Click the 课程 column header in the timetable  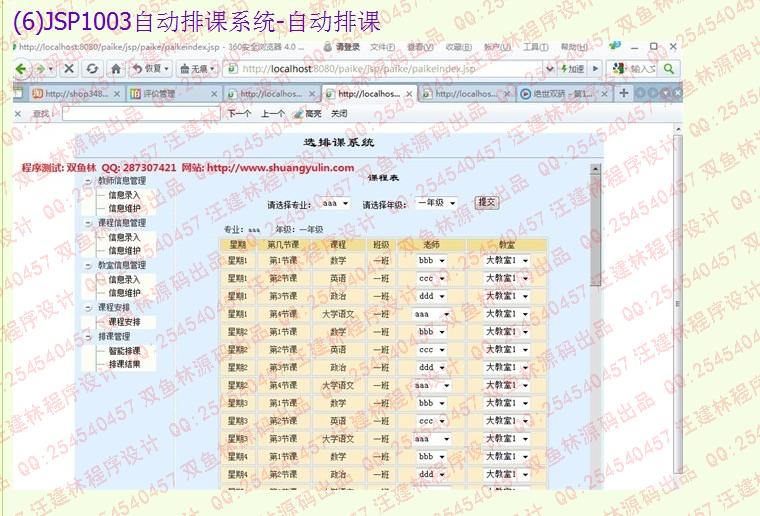point(338,245)
